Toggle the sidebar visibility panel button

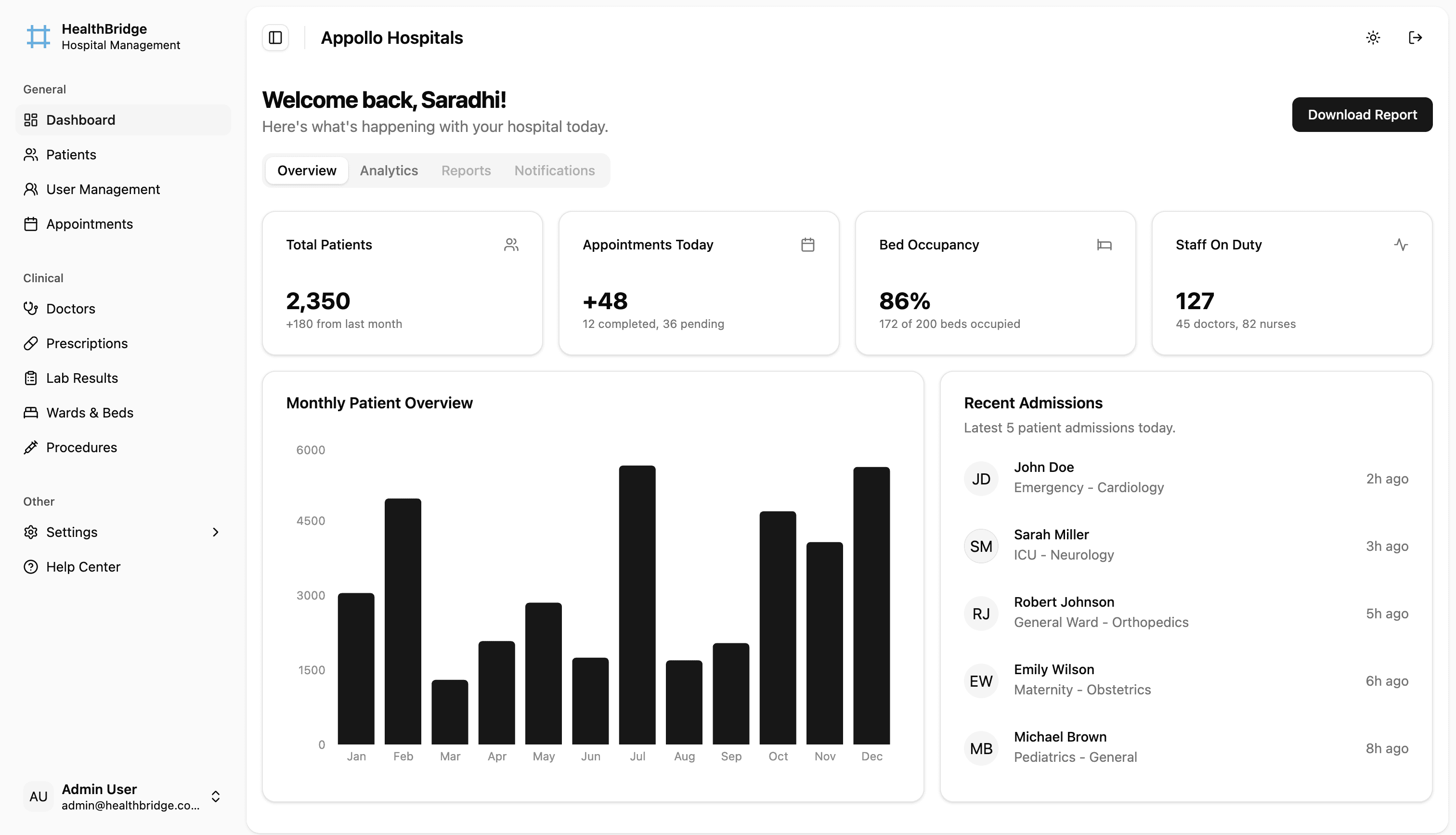click(x=275, y=37)
